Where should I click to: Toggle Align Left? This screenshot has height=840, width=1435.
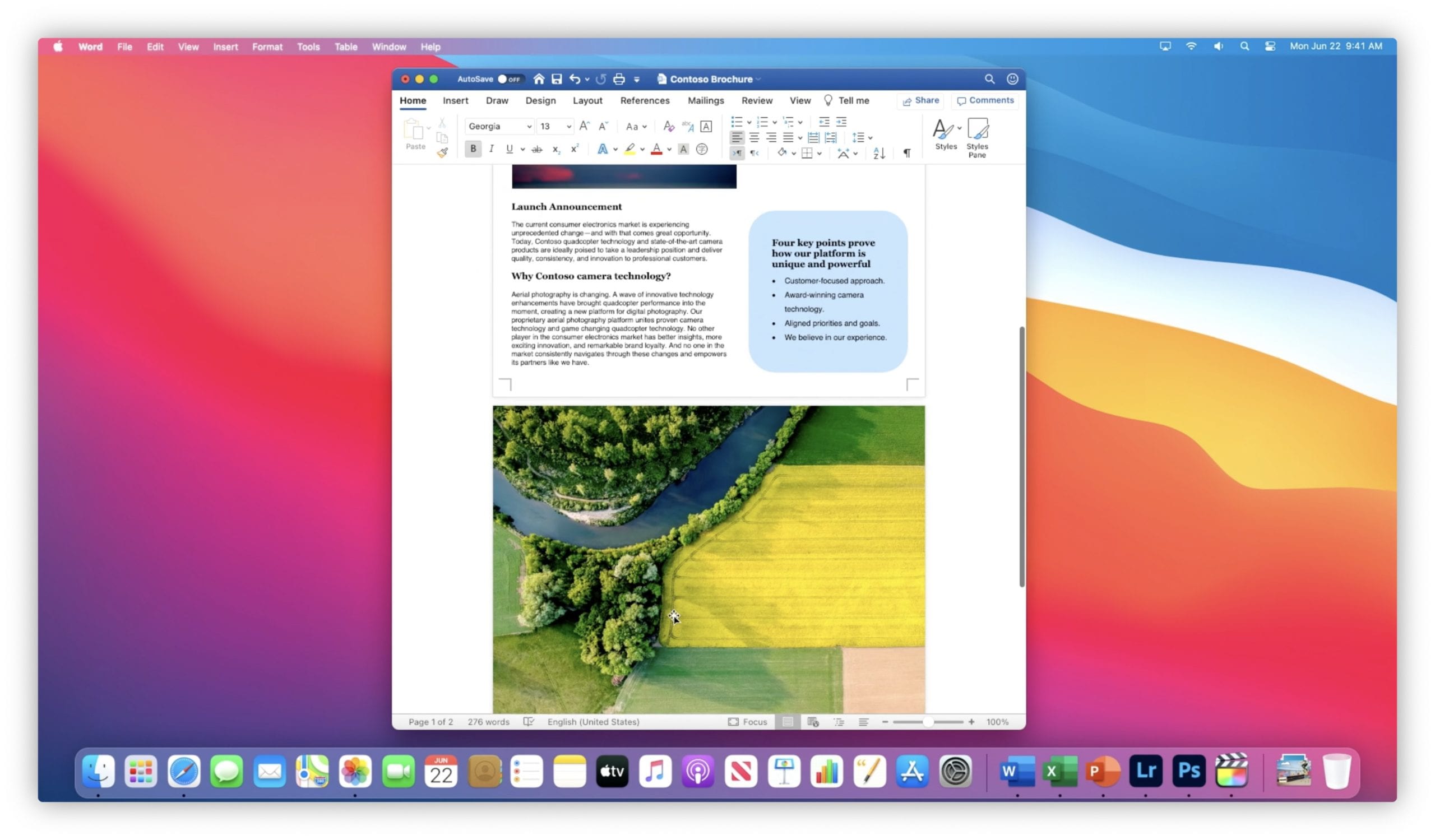pos(737,137)
